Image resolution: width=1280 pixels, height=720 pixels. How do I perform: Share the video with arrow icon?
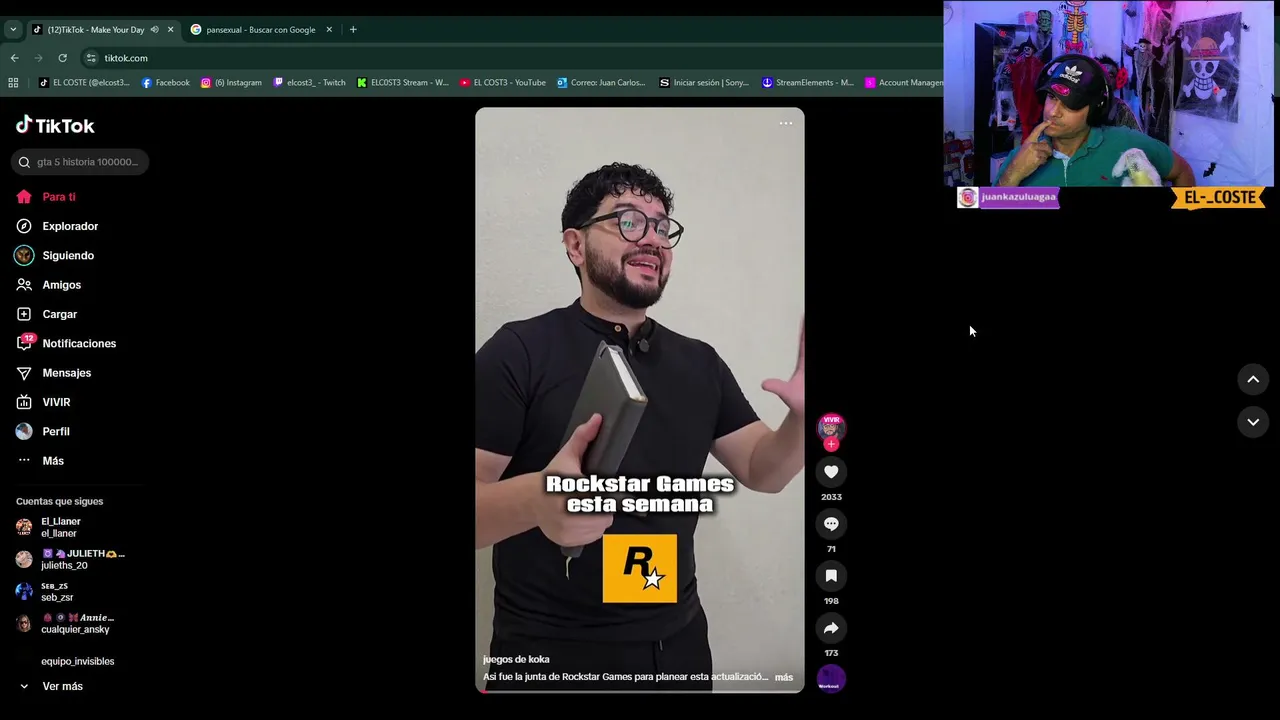point(831,628)
